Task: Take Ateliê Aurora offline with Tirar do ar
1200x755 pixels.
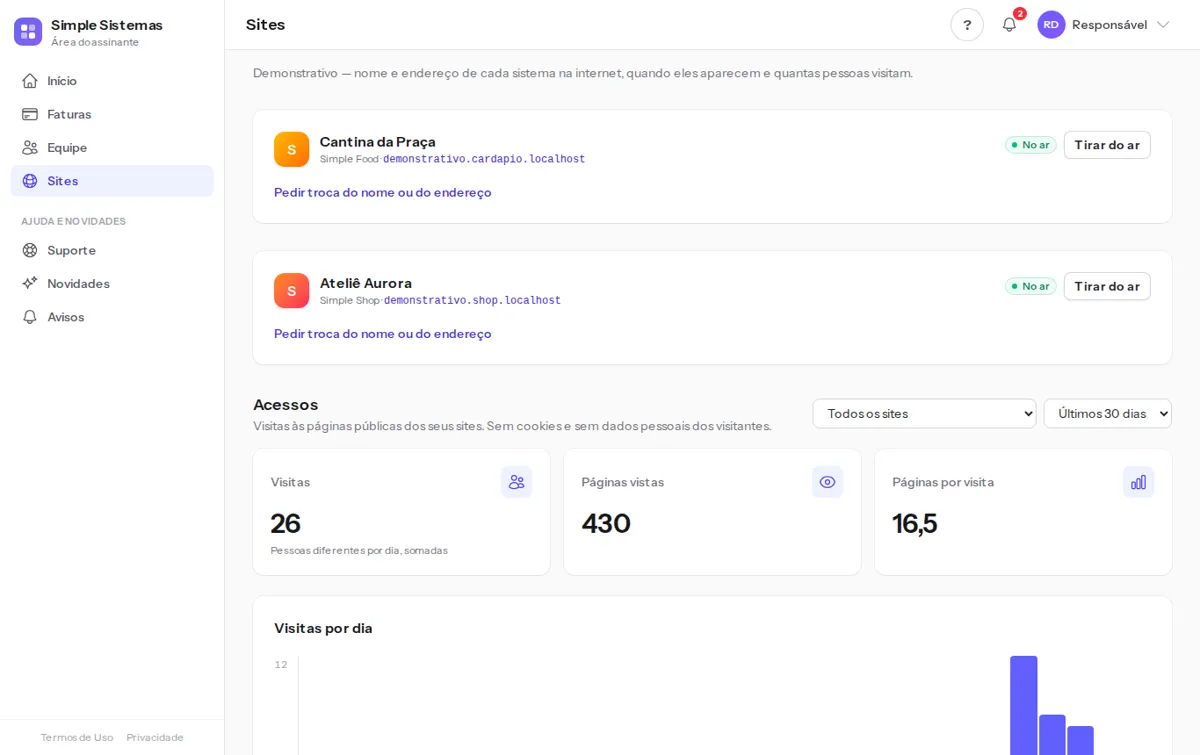Action: pyautogui.click(x=1107, y=286)
